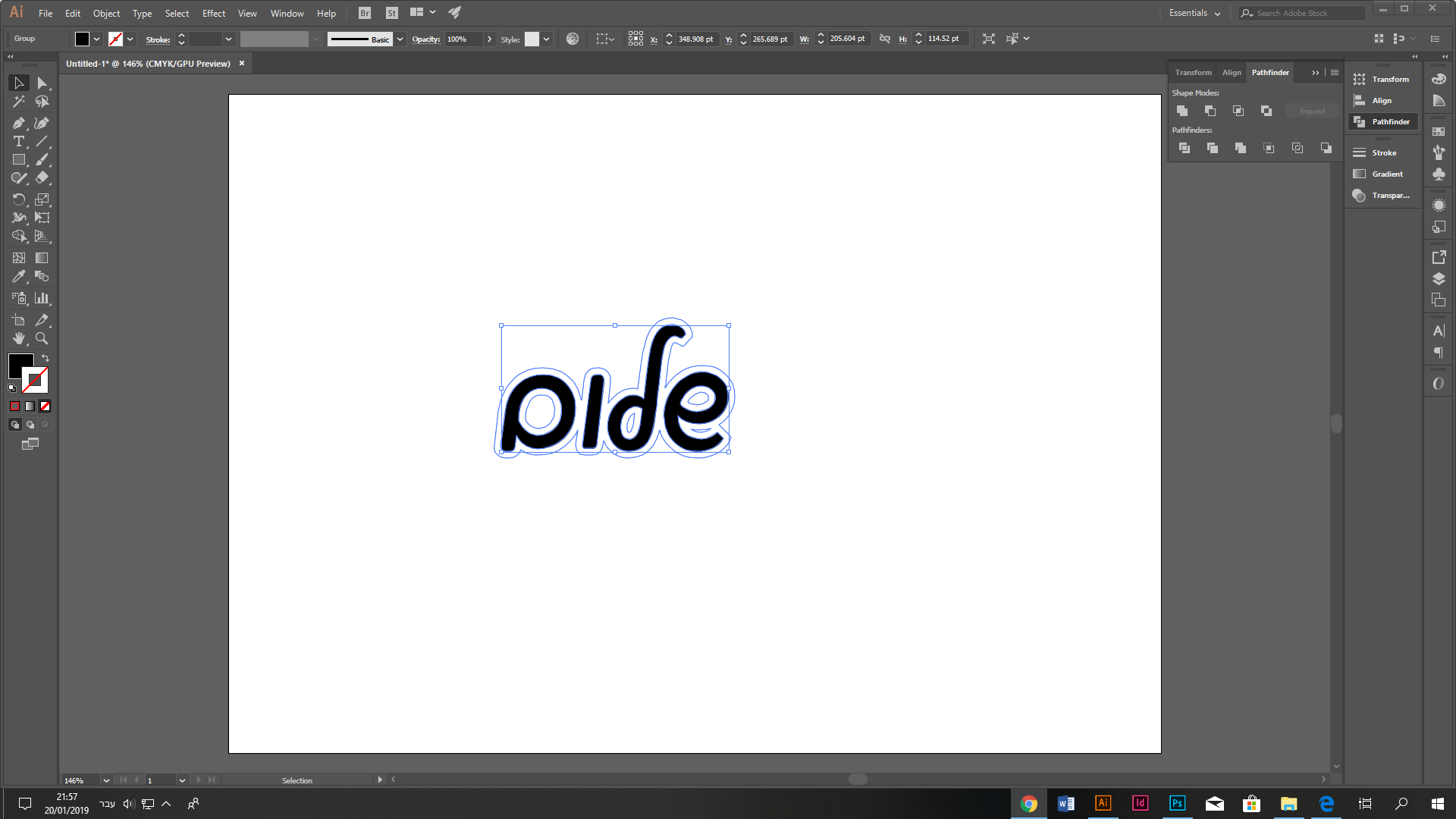This screenshot has width=1456, height=819.
Task: Select the Eraser tool
Action: click(x=42, y=178)
